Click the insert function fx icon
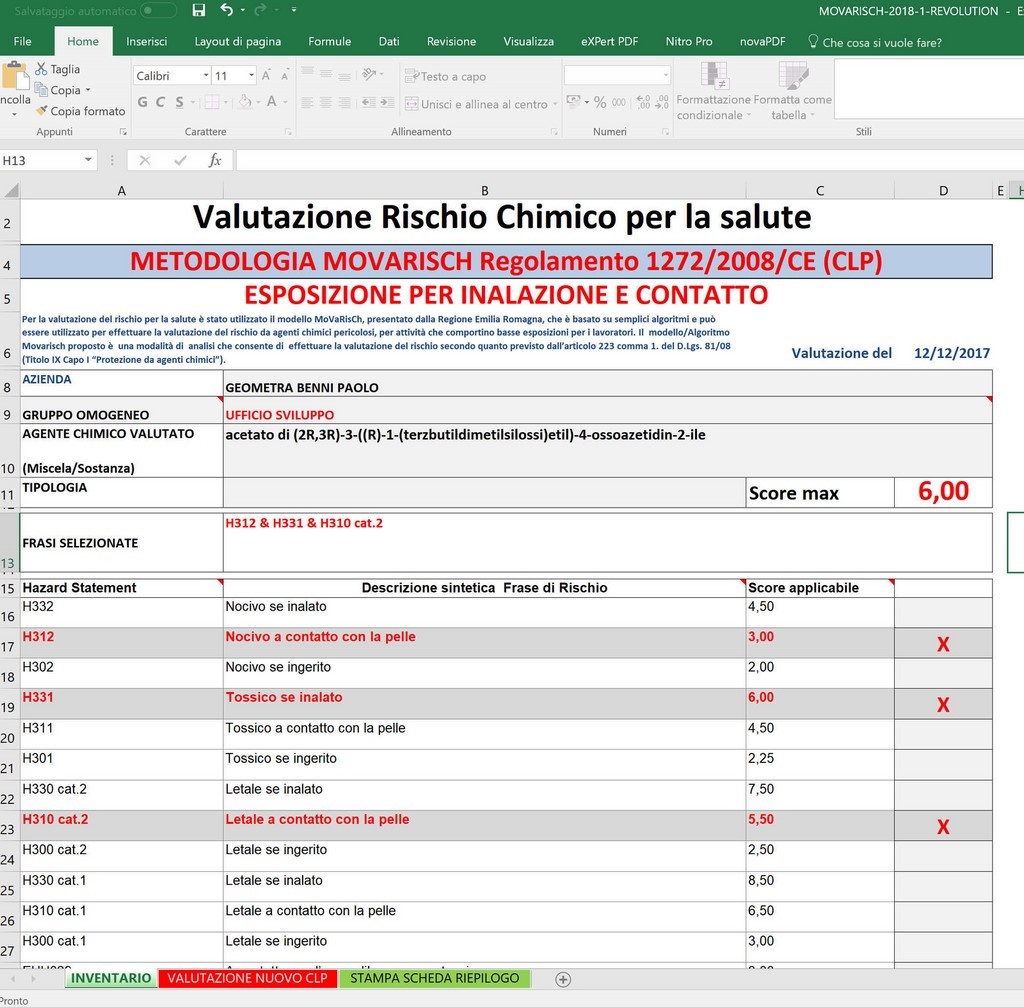 click(215, 160)
